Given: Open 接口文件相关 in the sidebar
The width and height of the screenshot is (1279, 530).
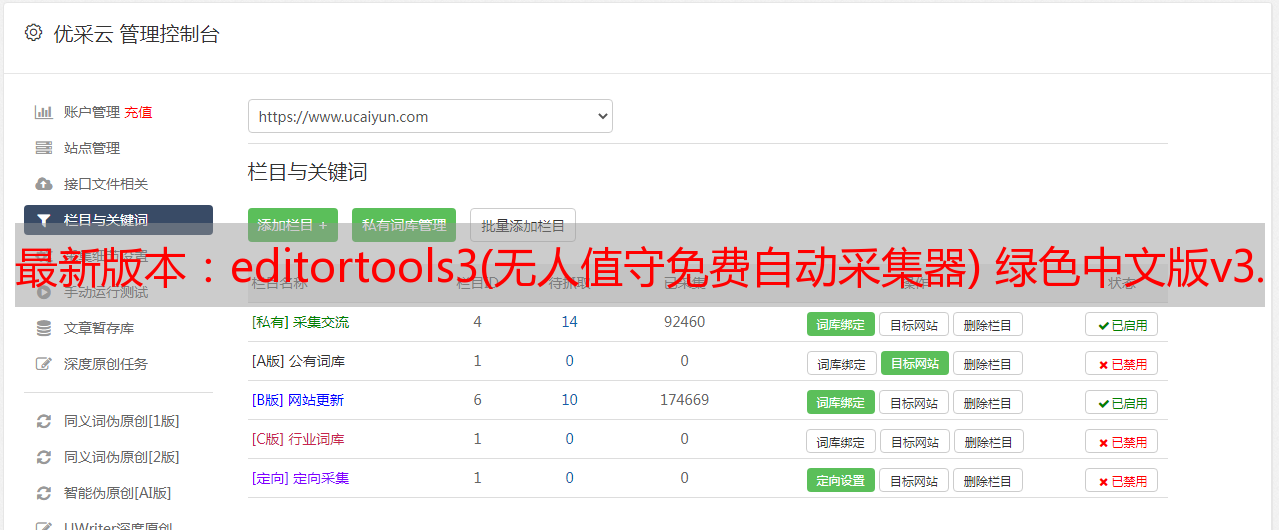Looking at the screenshot, I should tap(105, 184).
